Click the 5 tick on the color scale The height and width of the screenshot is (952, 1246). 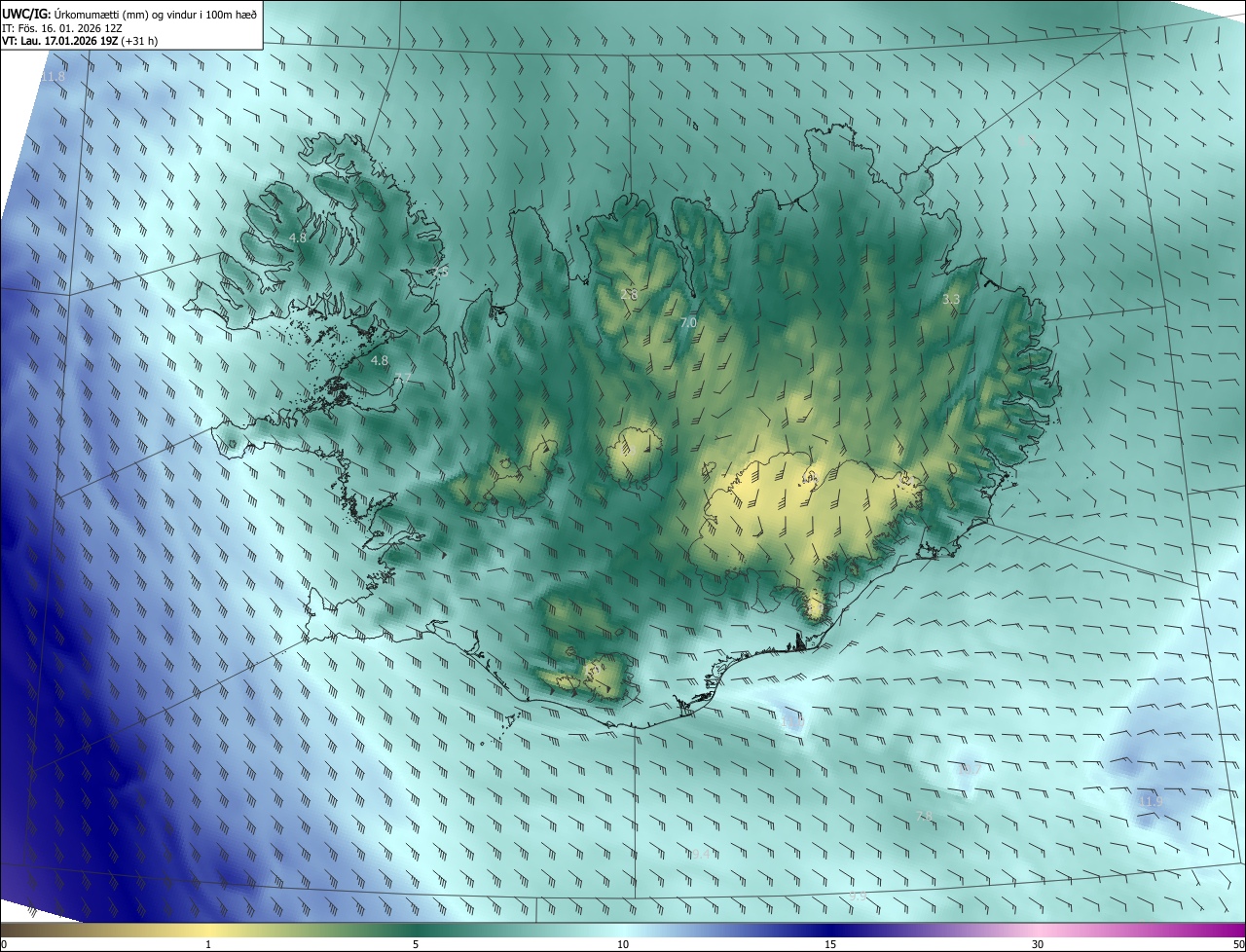pyautogui.click(x=416, y=945)
